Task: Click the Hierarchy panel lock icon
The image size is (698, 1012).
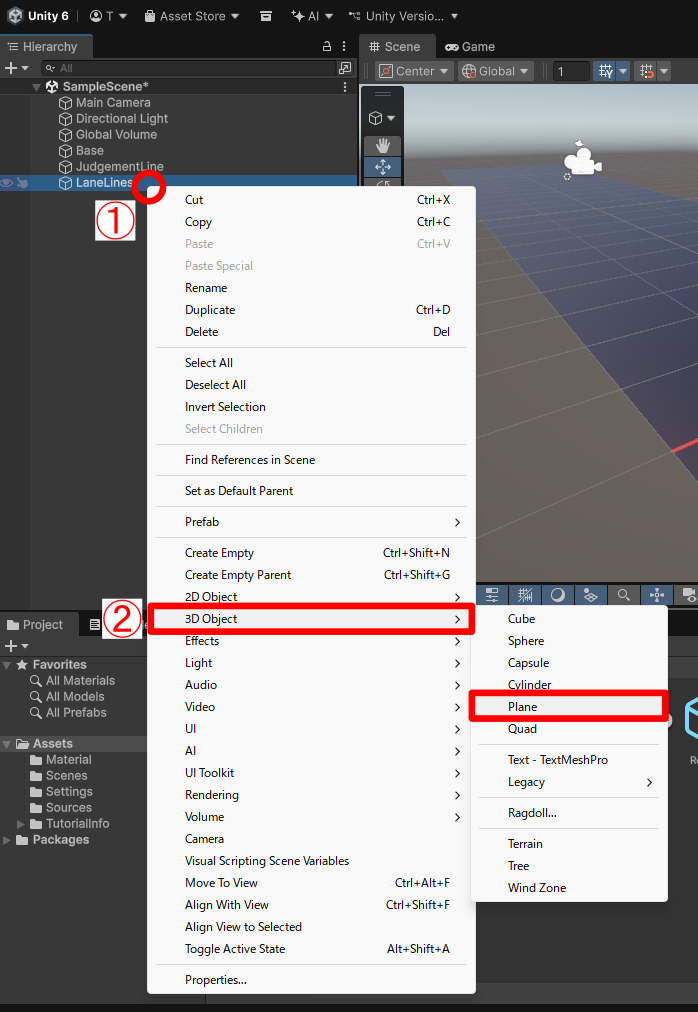Action: pos(326,47)
